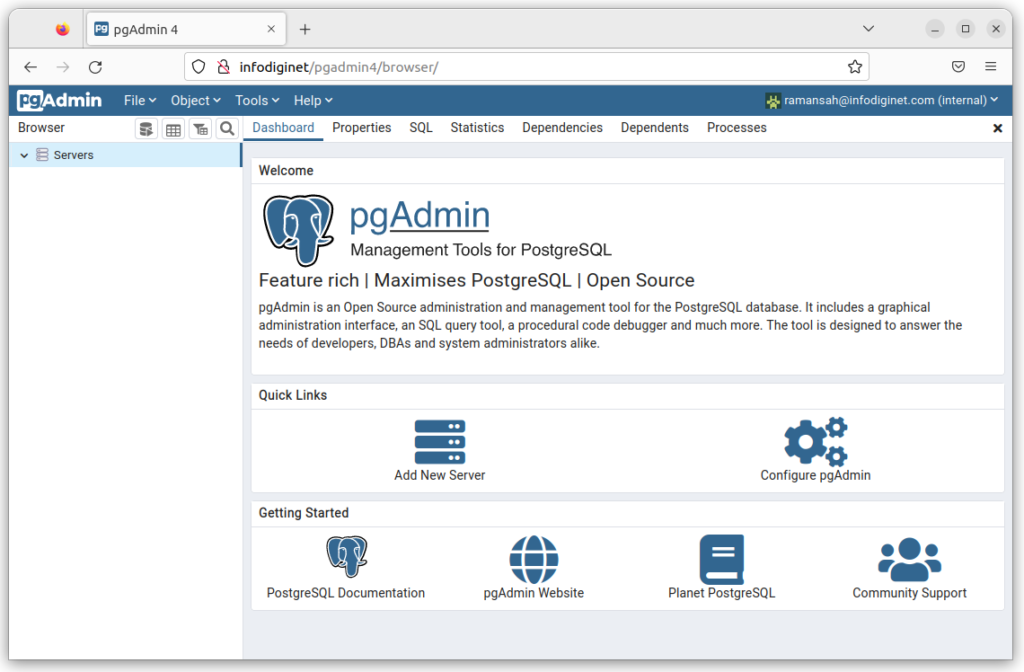The width and height of the screenshot is (1024, 672).
Task: Click the user avatar icon in header
Action: (x=773, y=101)
